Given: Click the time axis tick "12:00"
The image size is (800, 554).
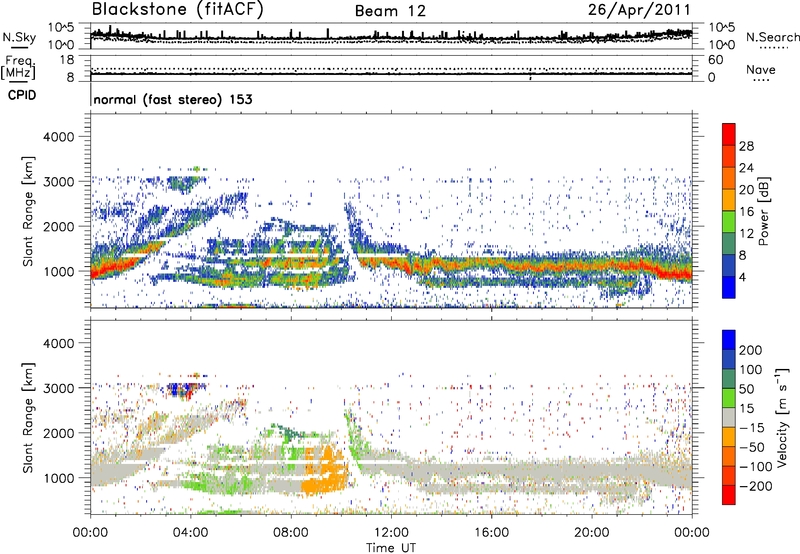Looking at the screenshot, I should tap(391, 533).
